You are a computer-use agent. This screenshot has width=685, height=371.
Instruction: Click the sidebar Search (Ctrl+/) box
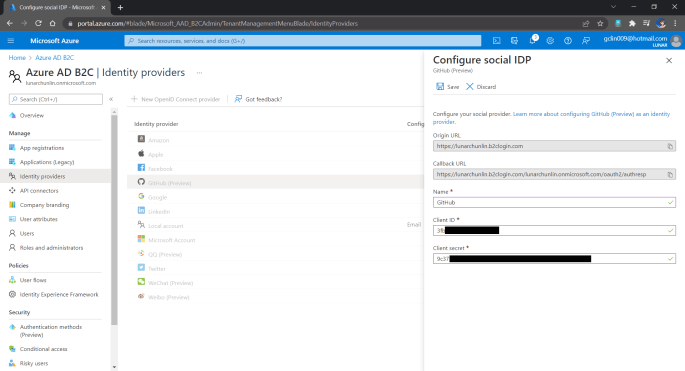click(x=56, y=99)
